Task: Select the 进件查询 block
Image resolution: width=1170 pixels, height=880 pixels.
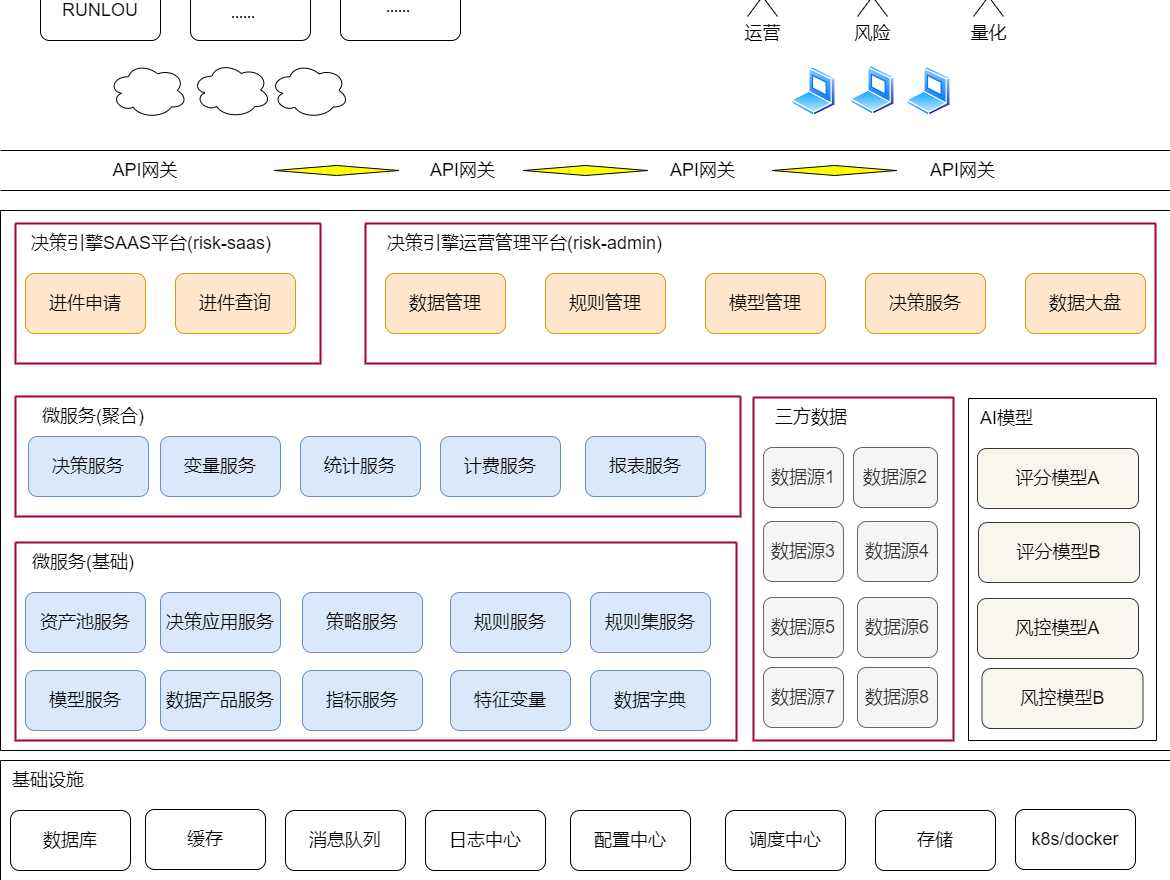Action: (235, 303)
